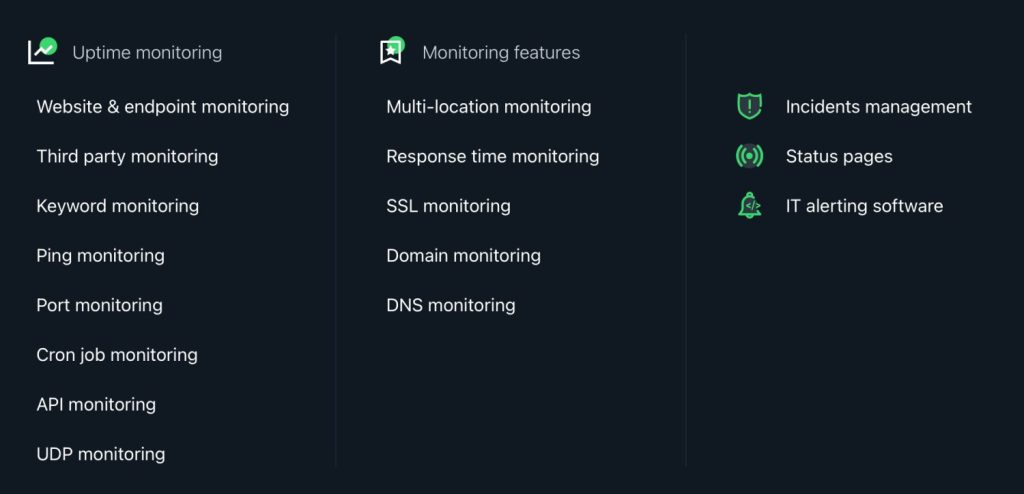Open IT alerting software text link
This screenshot has width=1024, height=494.
click(x=864, y=206)
